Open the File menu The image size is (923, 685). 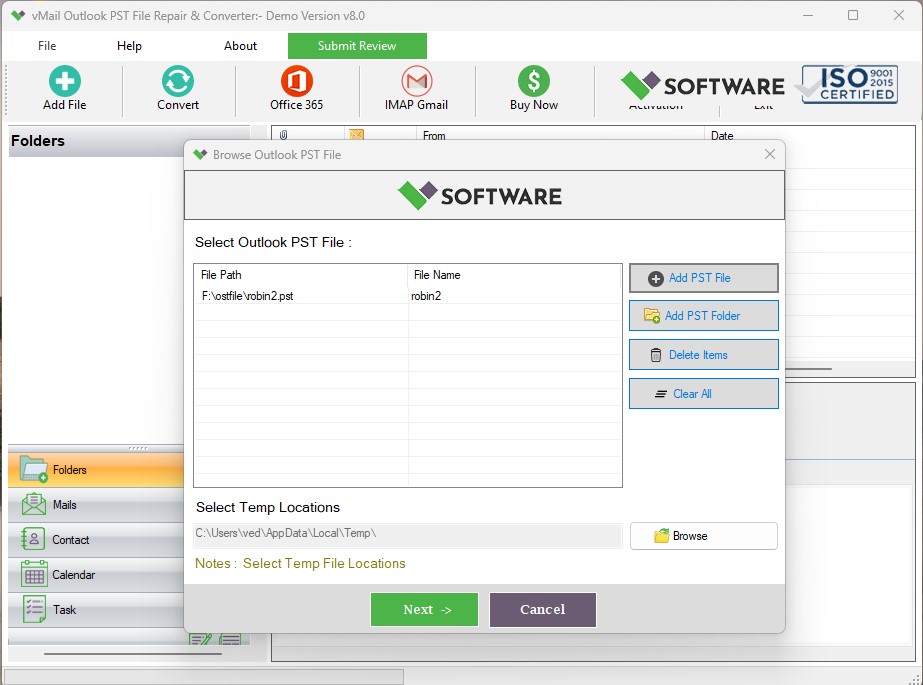pos(46,45)
